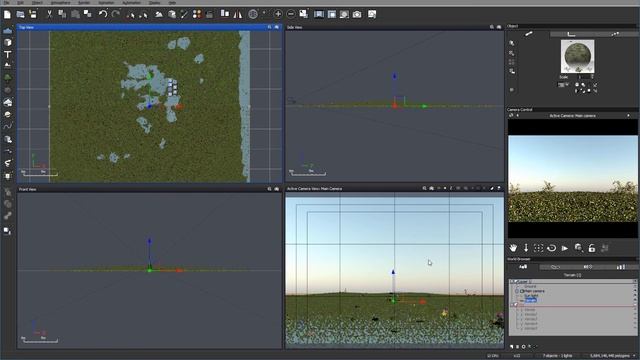Image resolution: width=640 pixels, height=360 pixels.
Task: Click the play arrow in Camera Control
Action: click(565, 248)
